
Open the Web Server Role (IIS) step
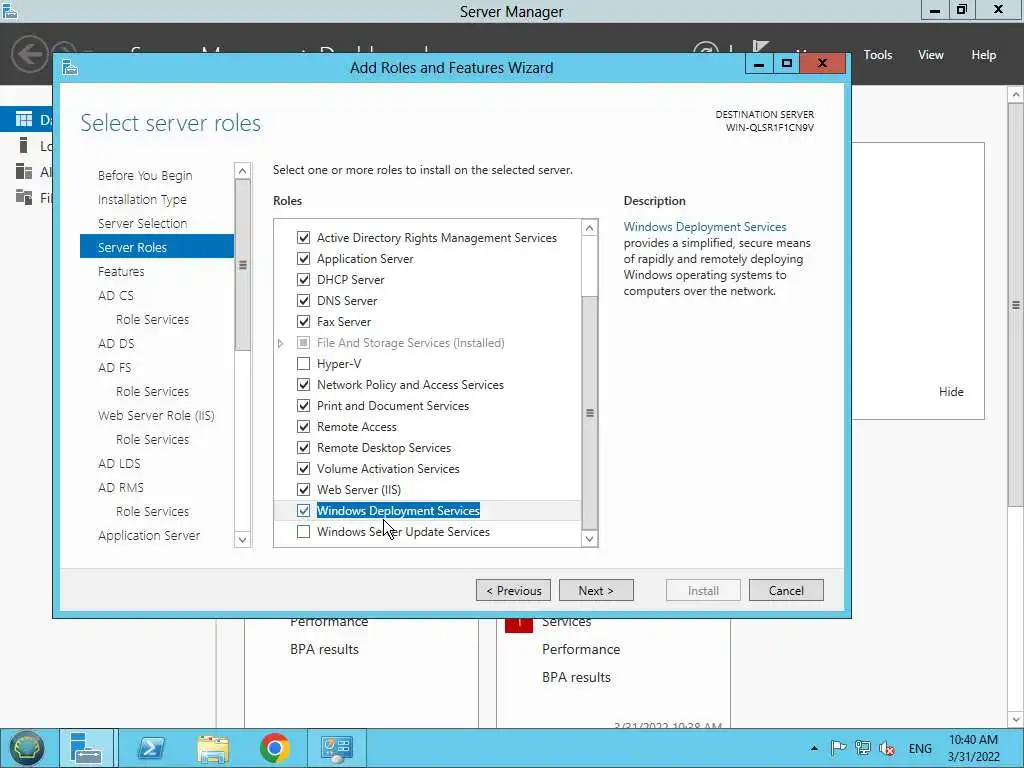[156, 415]
